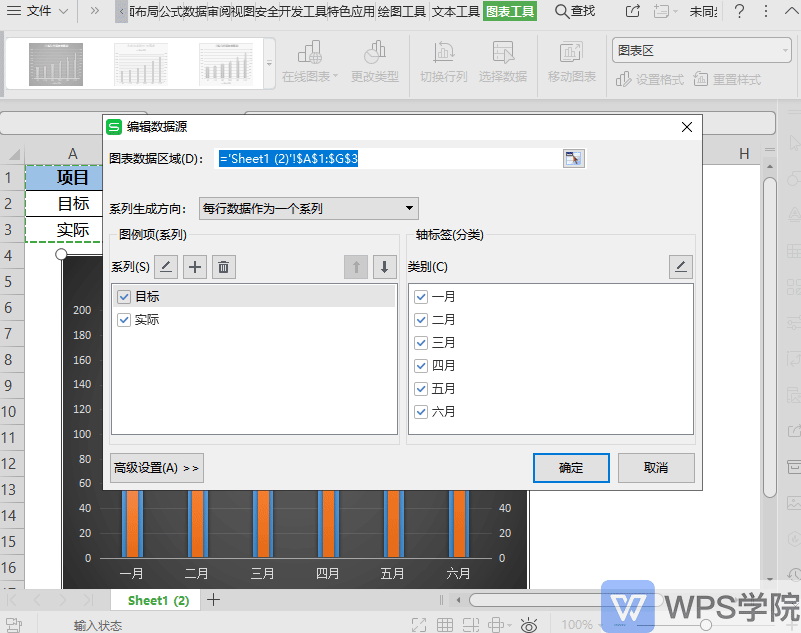Viewport: 801px width, 633px height.
Task: Expand the double-chevron quick access overflow
Action: click(95, 11)
